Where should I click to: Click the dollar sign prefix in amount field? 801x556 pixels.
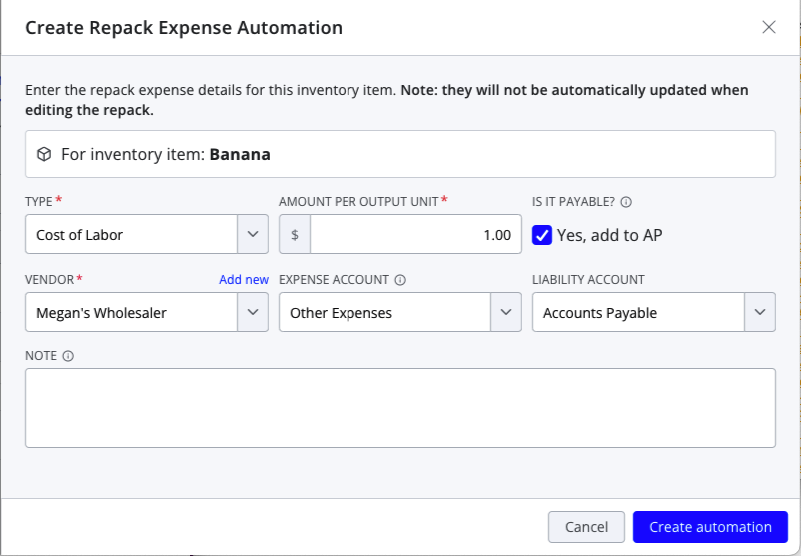[x=295, y=235]
